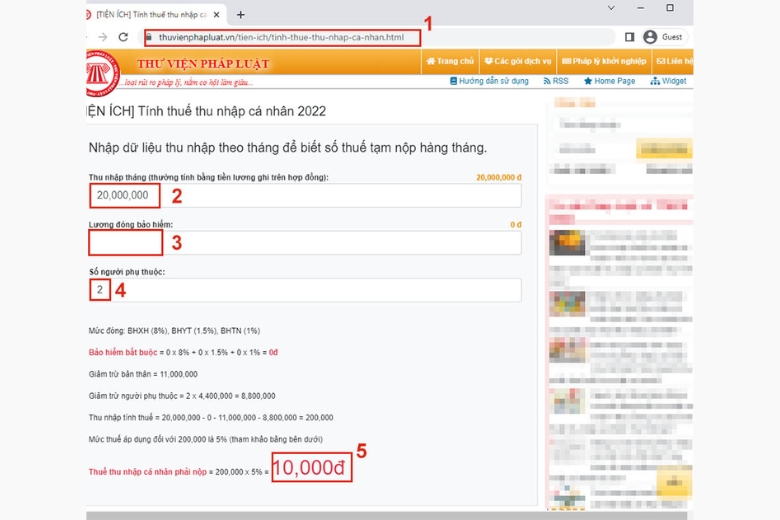
Task: Click the Hướng dẫn sử dụng link
Action: coord(489,81)
